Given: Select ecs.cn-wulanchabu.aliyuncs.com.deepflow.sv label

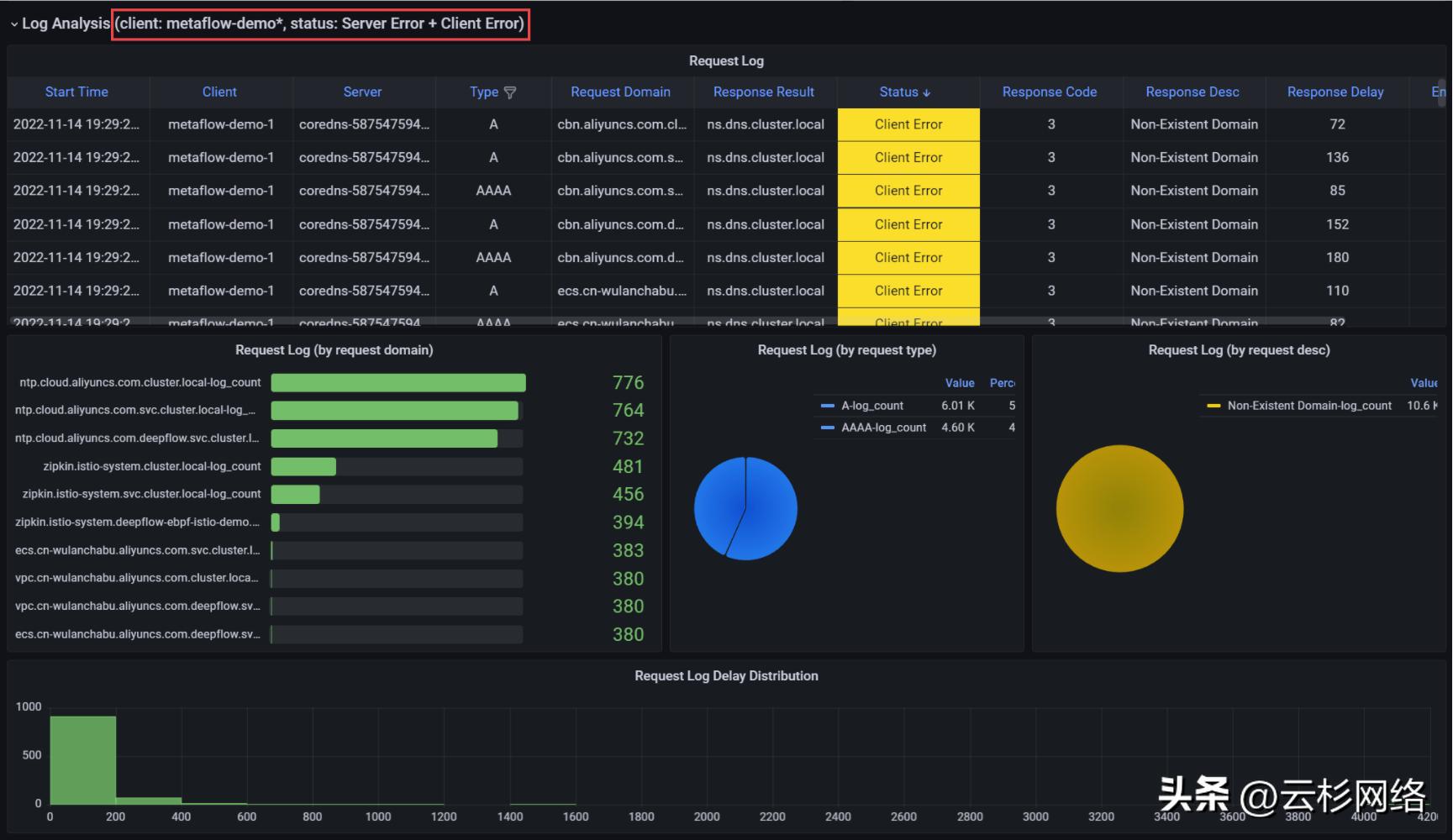Looking at the screenshot, I should coord(138,634).
